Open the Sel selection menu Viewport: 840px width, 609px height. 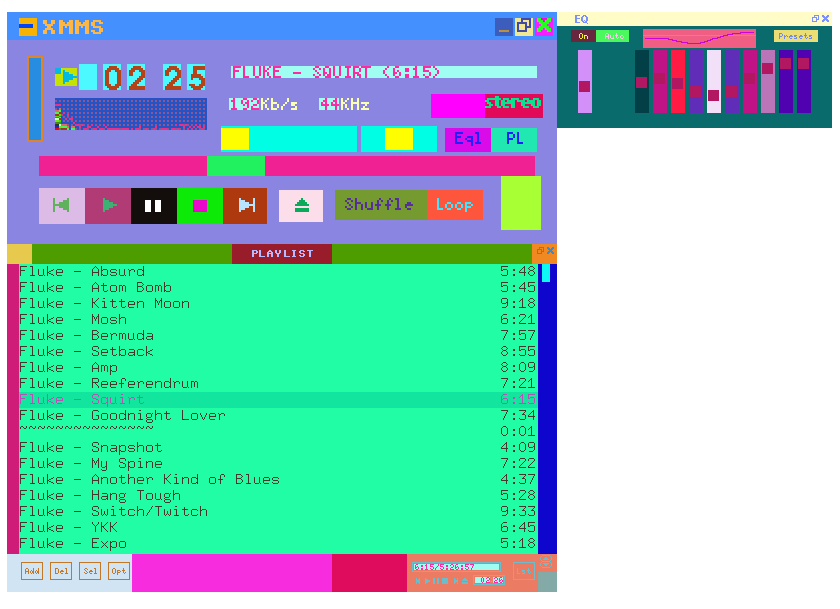click(89, 570)
